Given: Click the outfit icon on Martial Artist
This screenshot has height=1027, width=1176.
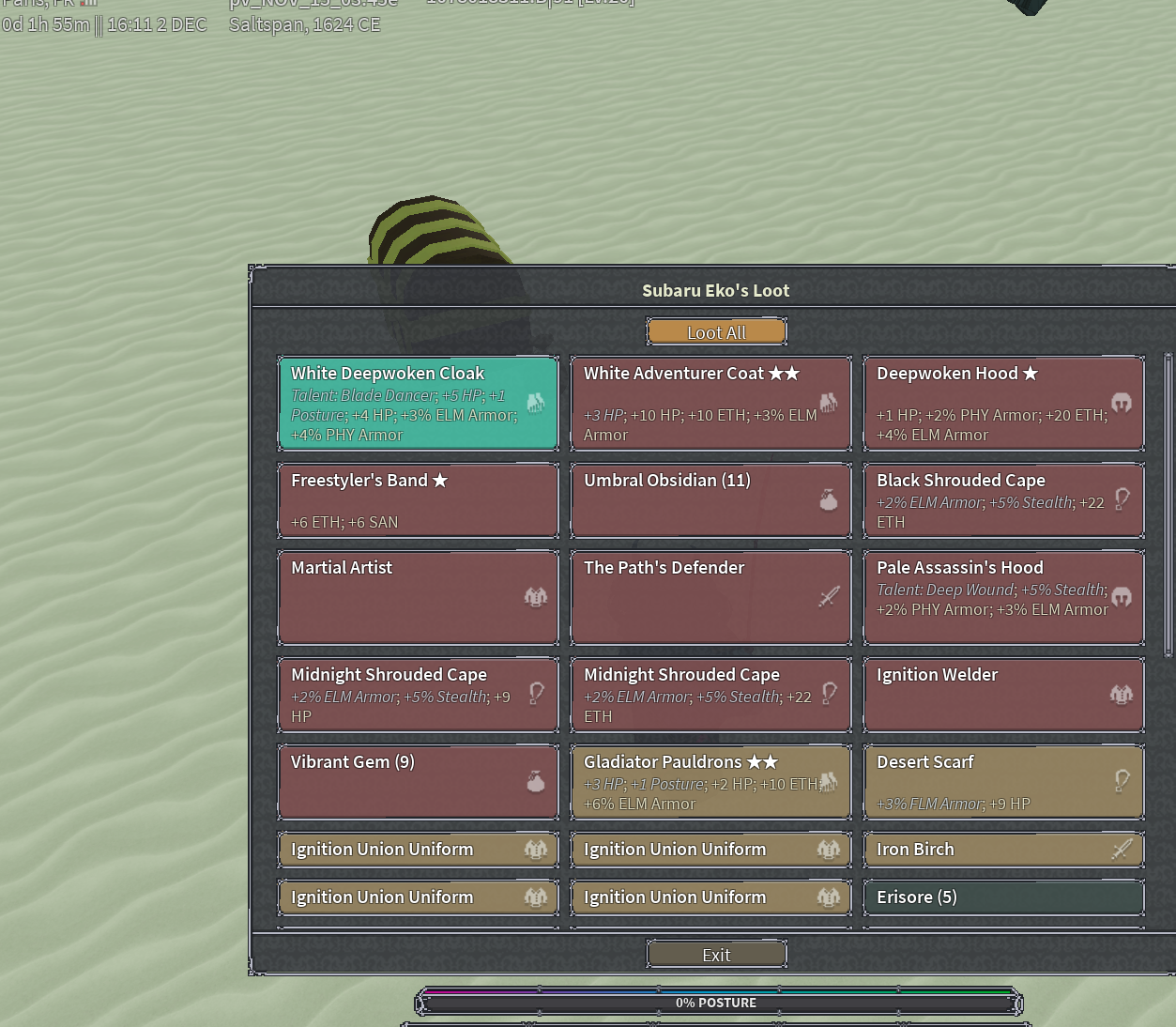Looking at the screenshot, I should point(536,597).
